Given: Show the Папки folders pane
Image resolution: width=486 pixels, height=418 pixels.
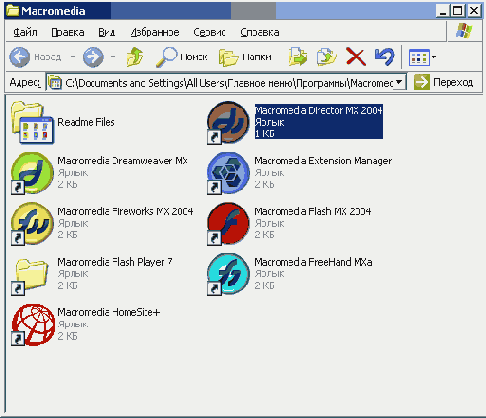Looking at the screenshot, I should [x=245, y=57].
